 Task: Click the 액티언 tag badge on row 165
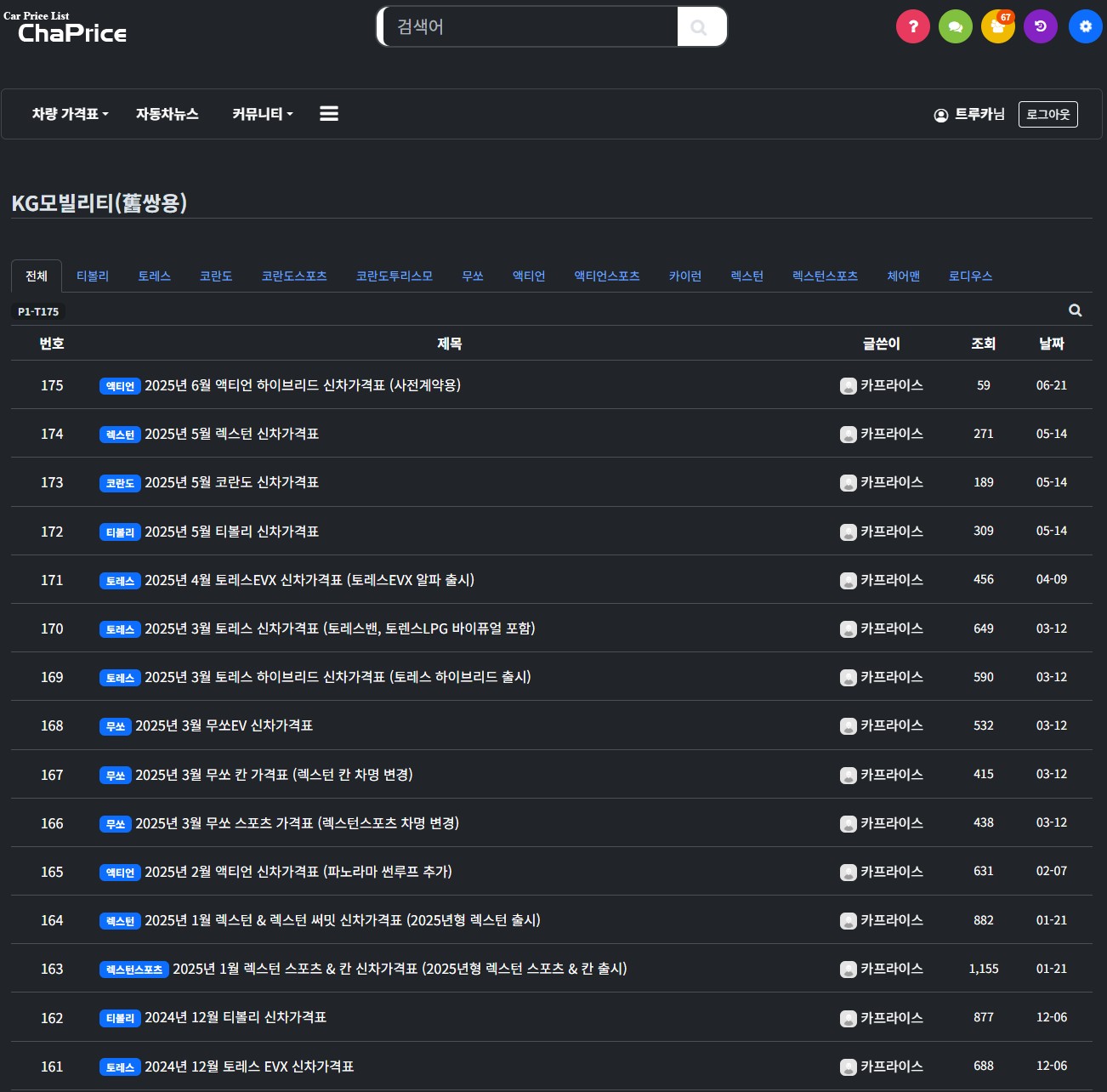120,873
